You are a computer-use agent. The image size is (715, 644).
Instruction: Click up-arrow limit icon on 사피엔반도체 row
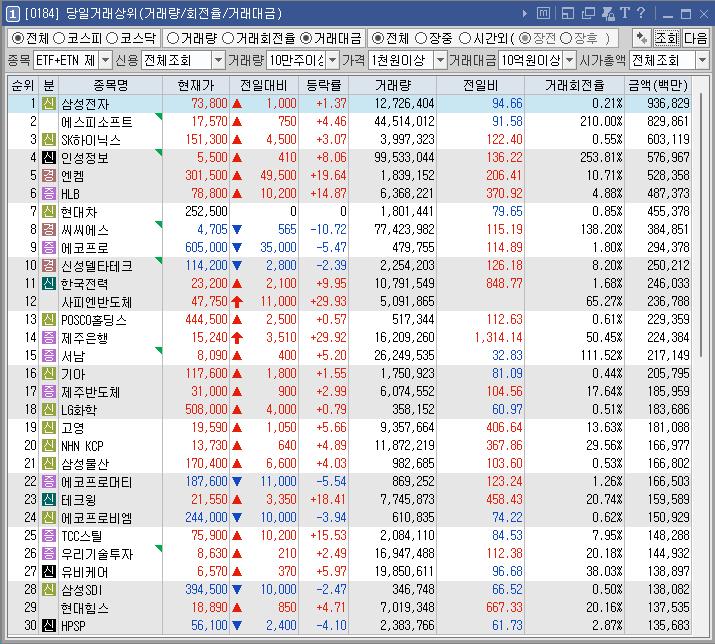[237, 301]
